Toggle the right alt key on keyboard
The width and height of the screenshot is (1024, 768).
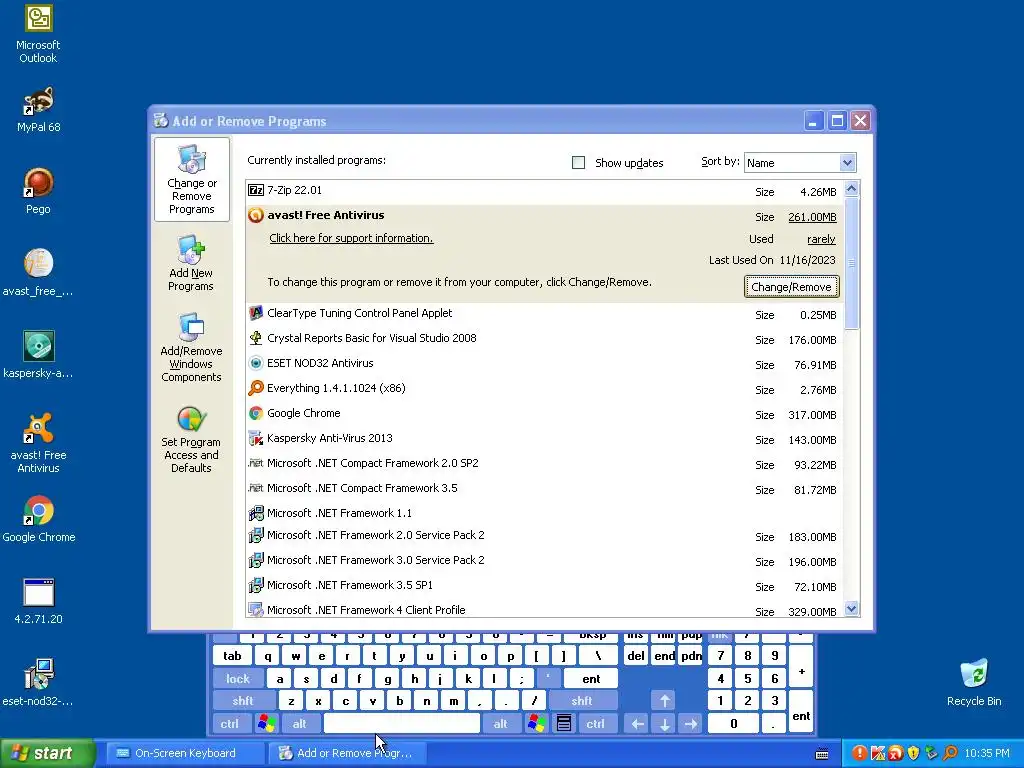(x=501, y=724)
